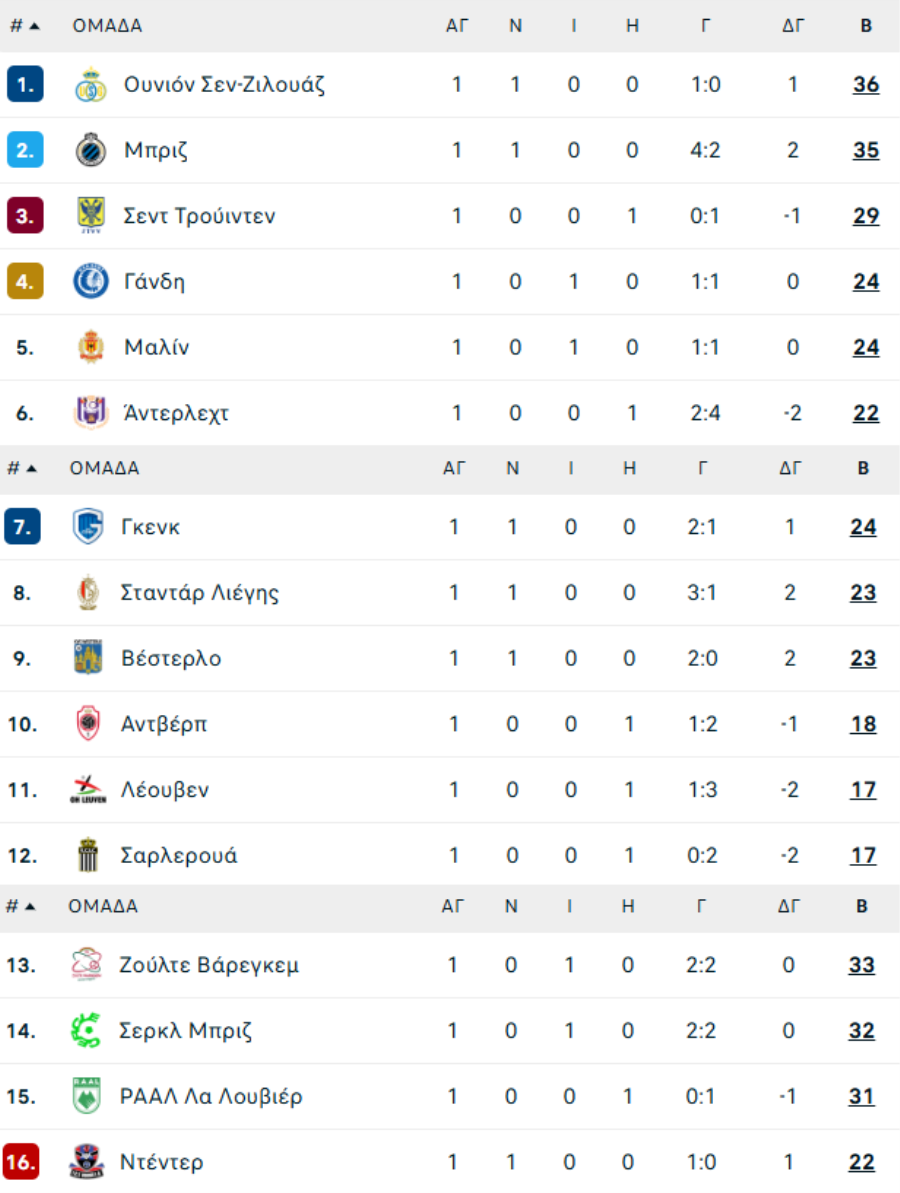Click the Γκενκ team badge
The image size is (900, 1193).
88,527
